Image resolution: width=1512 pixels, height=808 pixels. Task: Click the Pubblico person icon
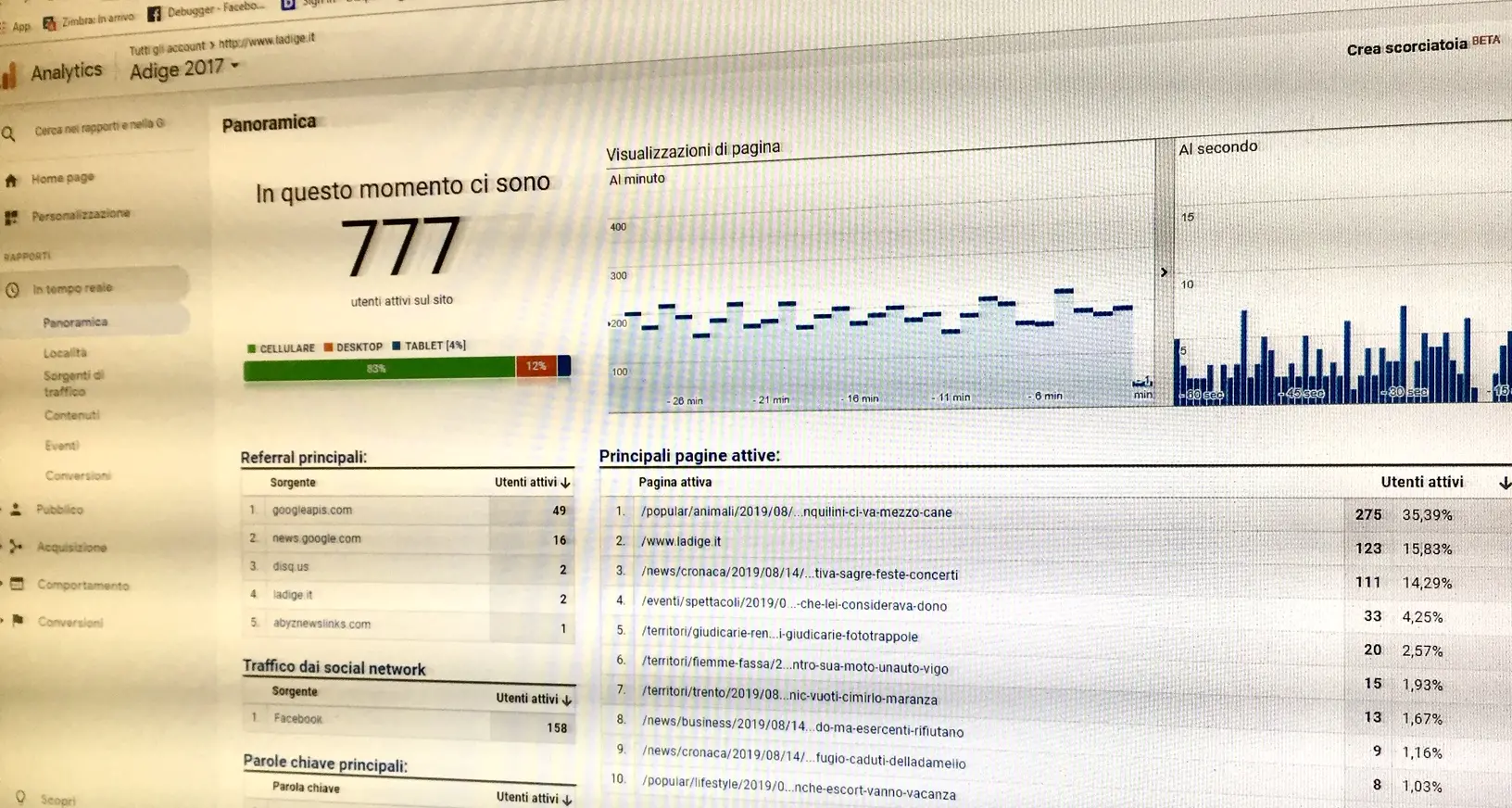pyautogui.click(x=16, y=510)
